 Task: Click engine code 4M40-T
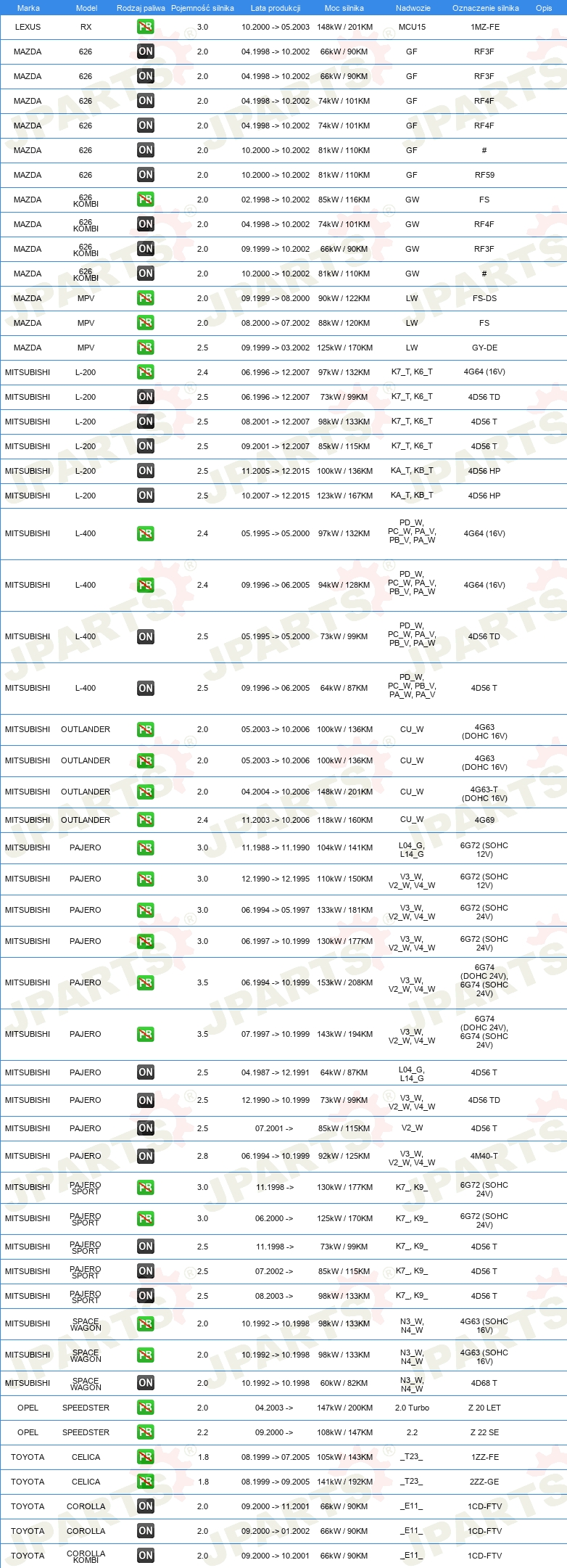click(x=484, y=1156)
